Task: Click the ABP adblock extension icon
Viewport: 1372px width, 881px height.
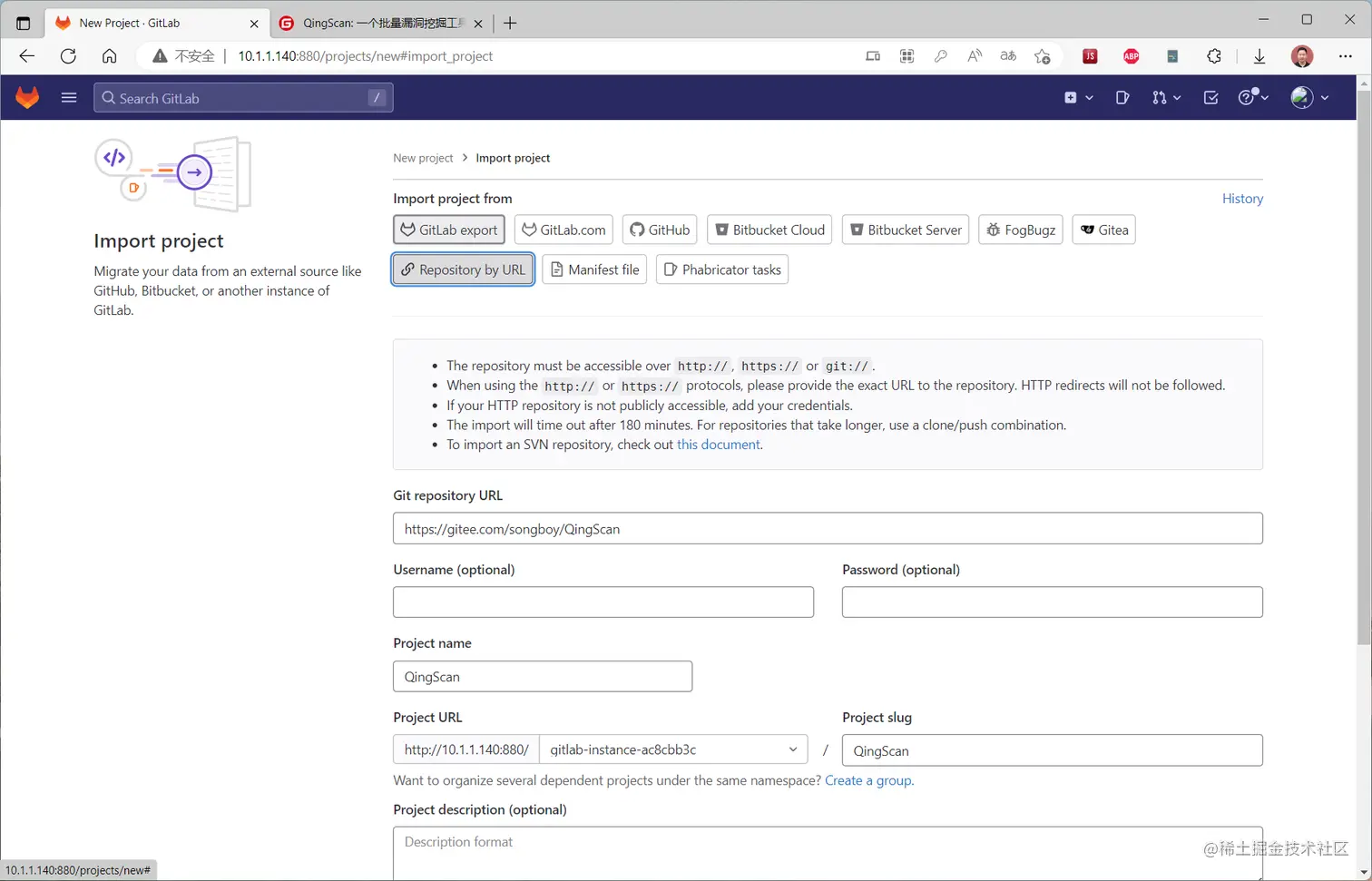Action: [1132, 56]
